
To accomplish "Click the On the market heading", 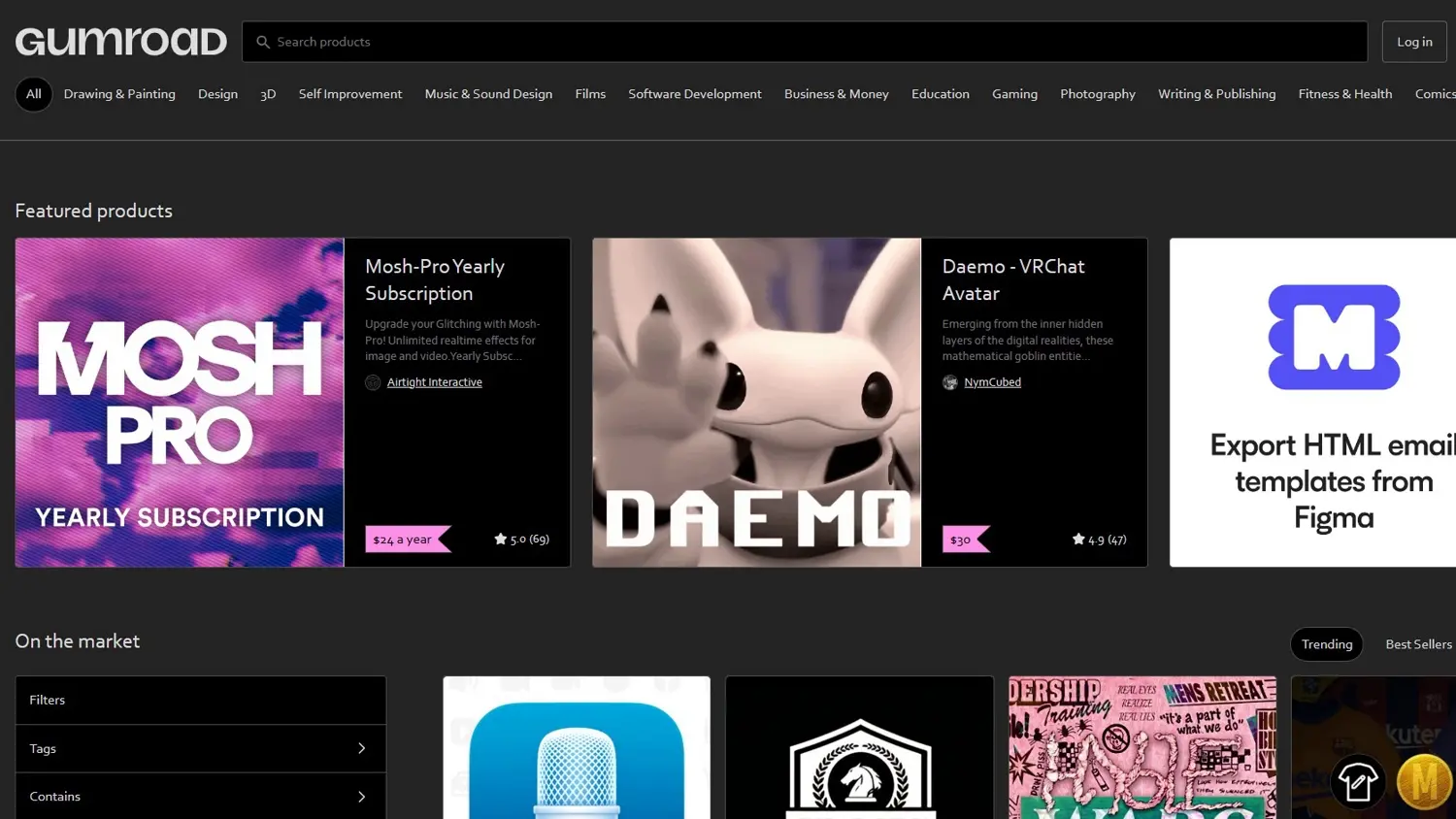I will [78, 641].
